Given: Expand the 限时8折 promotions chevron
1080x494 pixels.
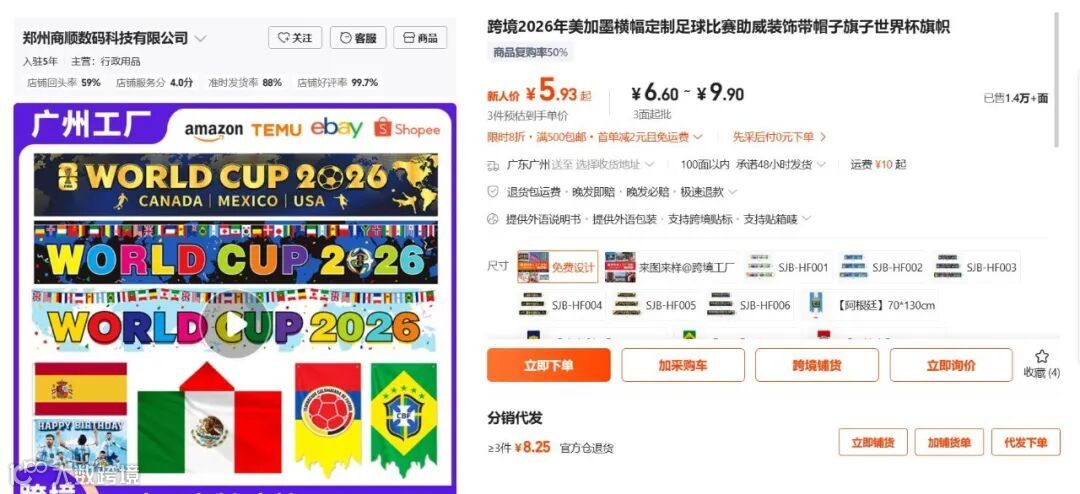Looking at the screenshot, I should [x=698, y=137].
